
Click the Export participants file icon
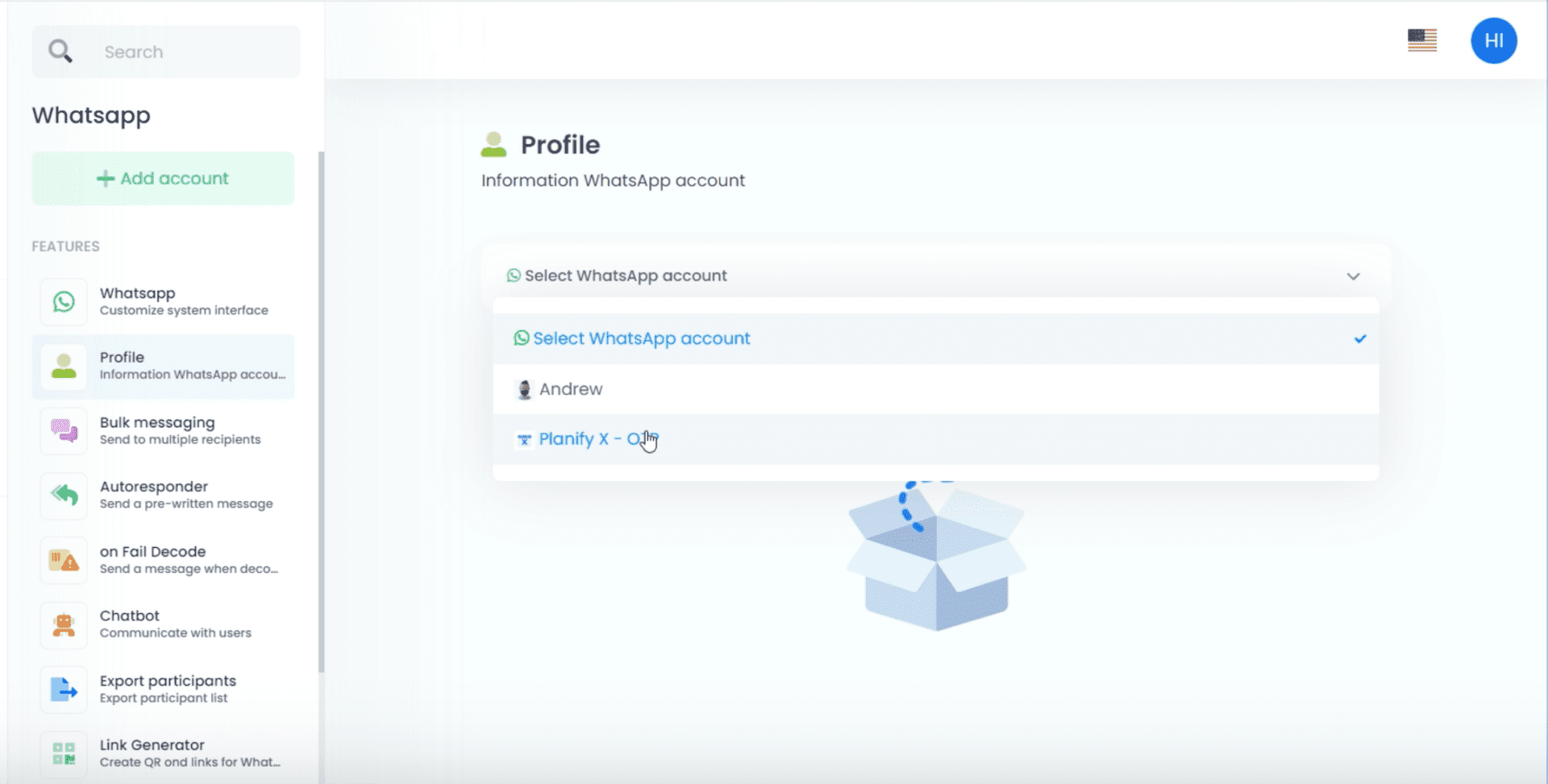coord(64,690)
